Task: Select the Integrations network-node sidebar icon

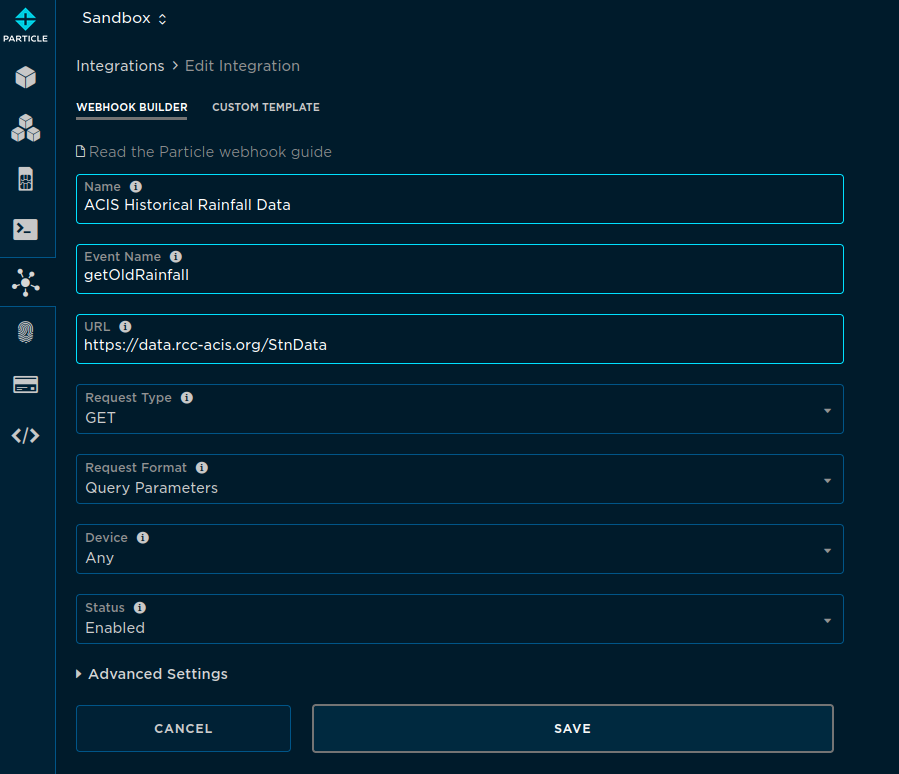Action: [27, 283]
